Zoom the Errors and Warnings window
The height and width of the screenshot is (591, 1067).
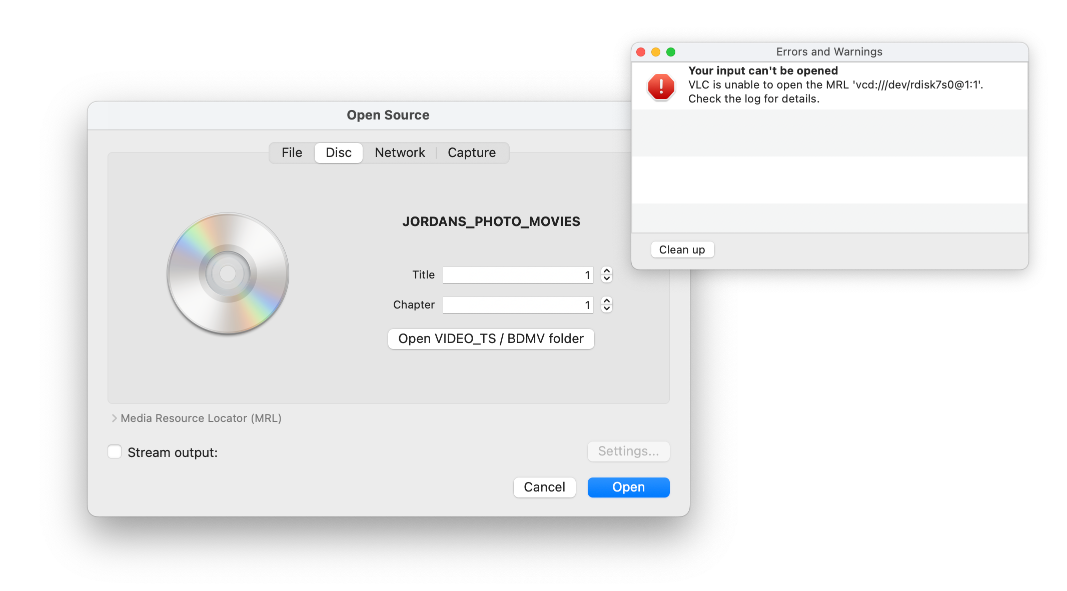[x=670, y=52]
